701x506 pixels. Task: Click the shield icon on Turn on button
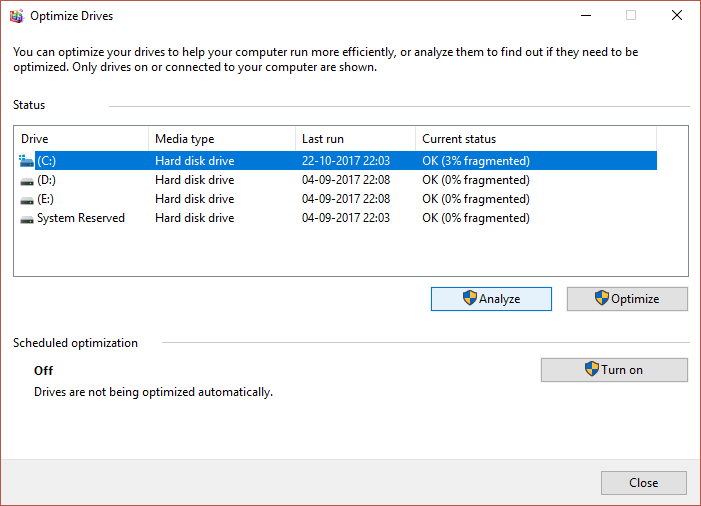591,369
